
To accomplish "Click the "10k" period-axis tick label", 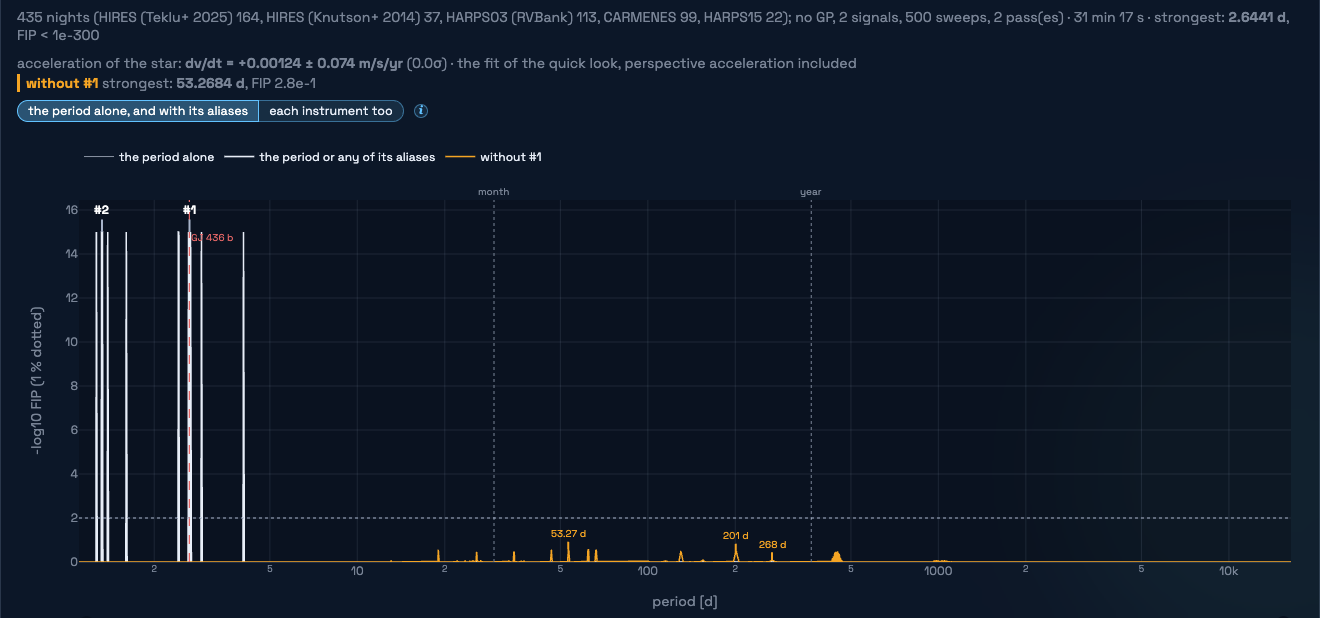I will 1229,571.
